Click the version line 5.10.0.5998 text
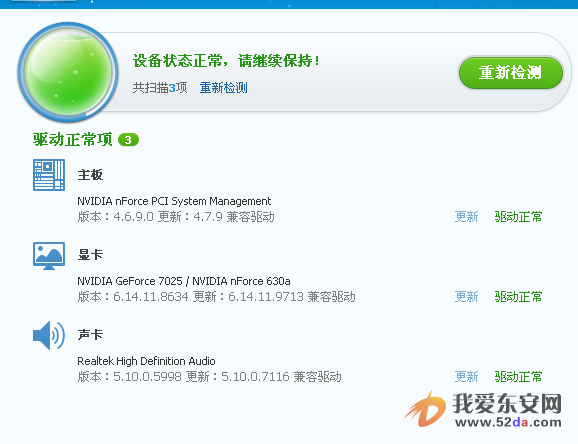Image resolution: width=578 pixels, height=444 pixels. 209,377
